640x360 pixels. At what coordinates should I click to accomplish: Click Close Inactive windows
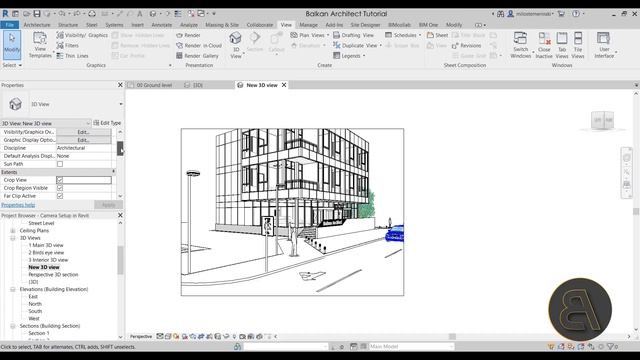(x=544, y=45)
